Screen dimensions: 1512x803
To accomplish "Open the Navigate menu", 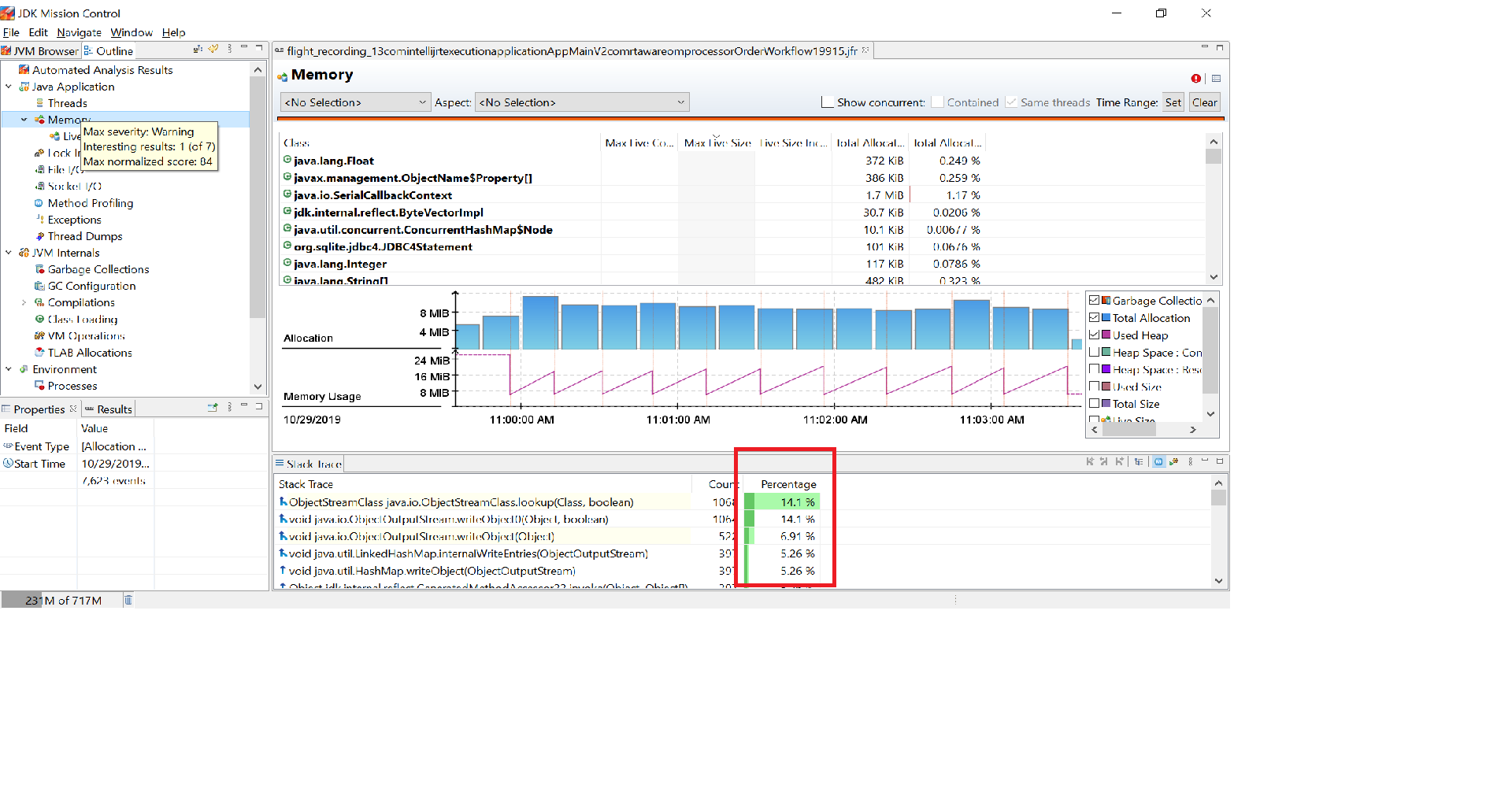I will click(79, 32).
